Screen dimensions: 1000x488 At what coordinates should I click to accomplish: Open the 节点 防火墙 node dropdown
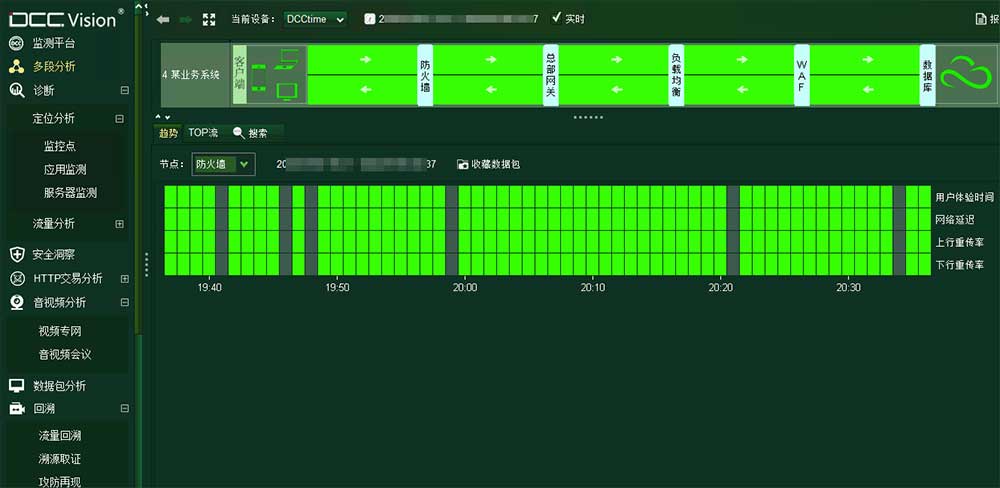(223, 164)
